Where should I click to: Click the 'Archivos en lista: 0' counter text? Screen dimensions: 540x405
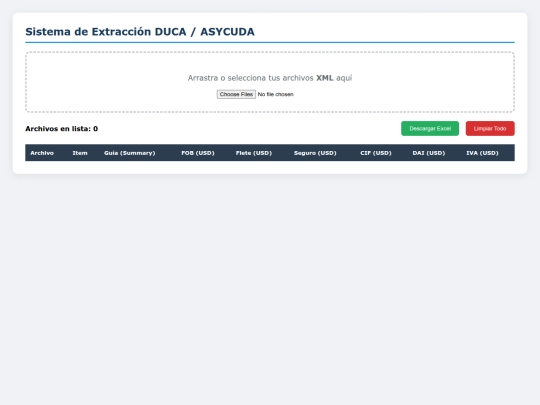[x=62, y=129]
